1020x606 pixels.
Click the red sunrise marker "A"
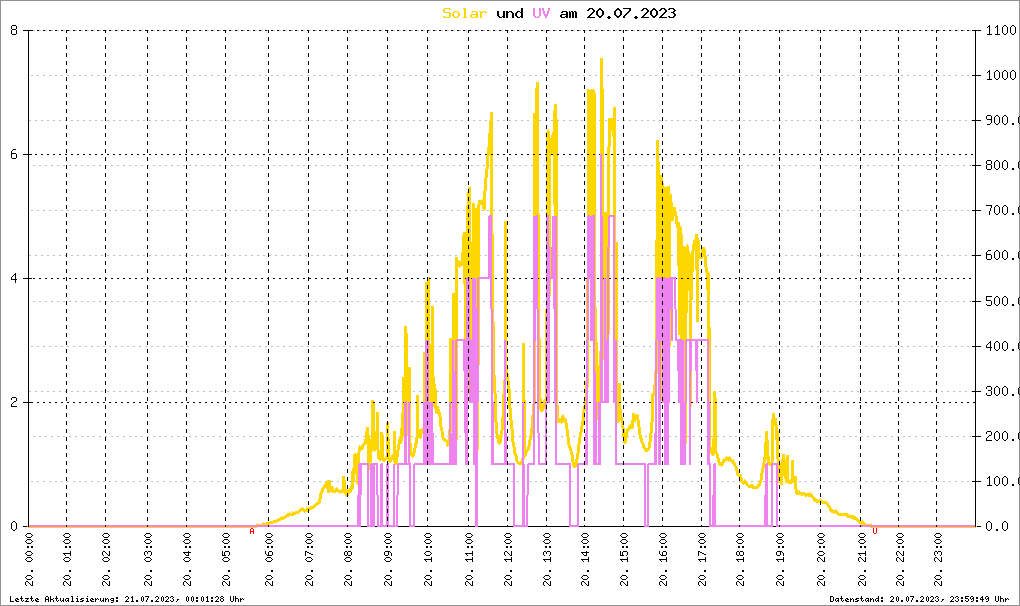(252, 531)
